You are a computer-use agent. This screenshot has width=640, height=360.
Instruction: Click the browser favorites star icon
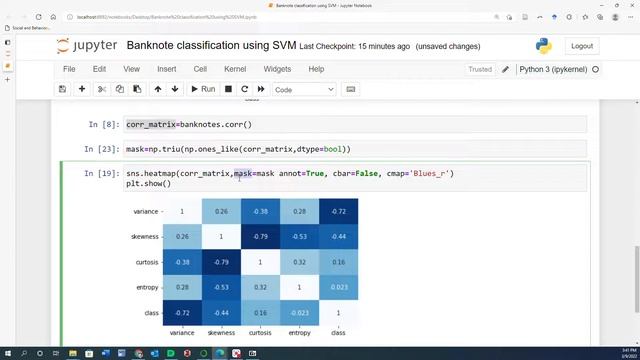pos(585,17)
